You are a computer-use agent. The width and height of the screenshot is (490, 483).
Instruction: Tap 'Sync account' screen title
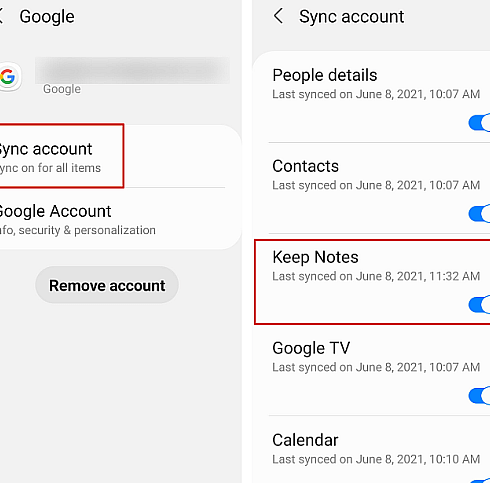tap(351, 17)
